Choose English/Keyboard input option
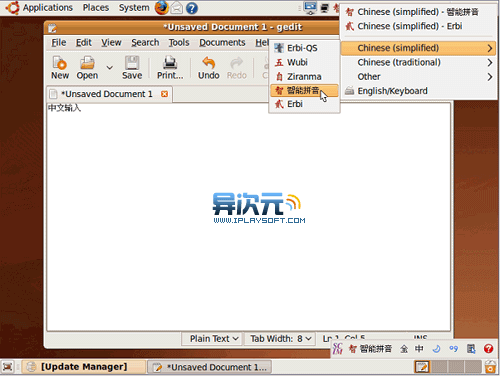The height and width of the screenshot is (376, 500). click(418, 91)
